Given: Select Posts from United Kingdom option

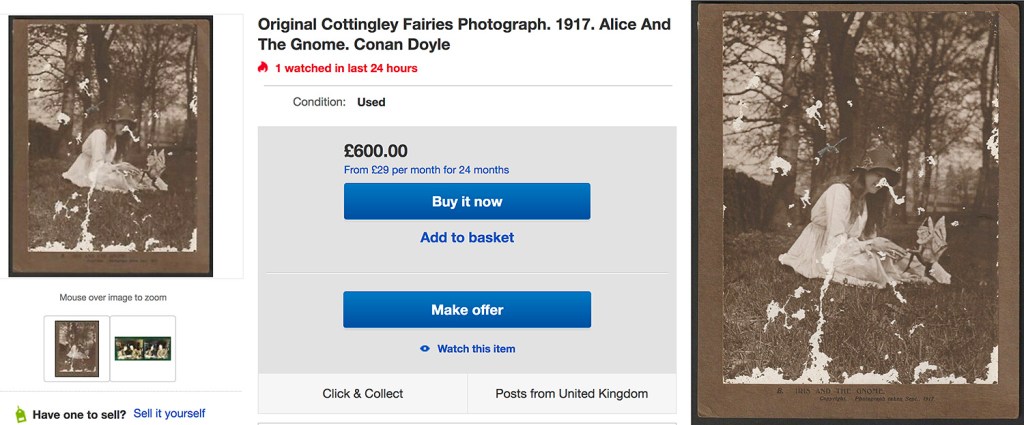Looking at the screenshot, I should point(572,393).
